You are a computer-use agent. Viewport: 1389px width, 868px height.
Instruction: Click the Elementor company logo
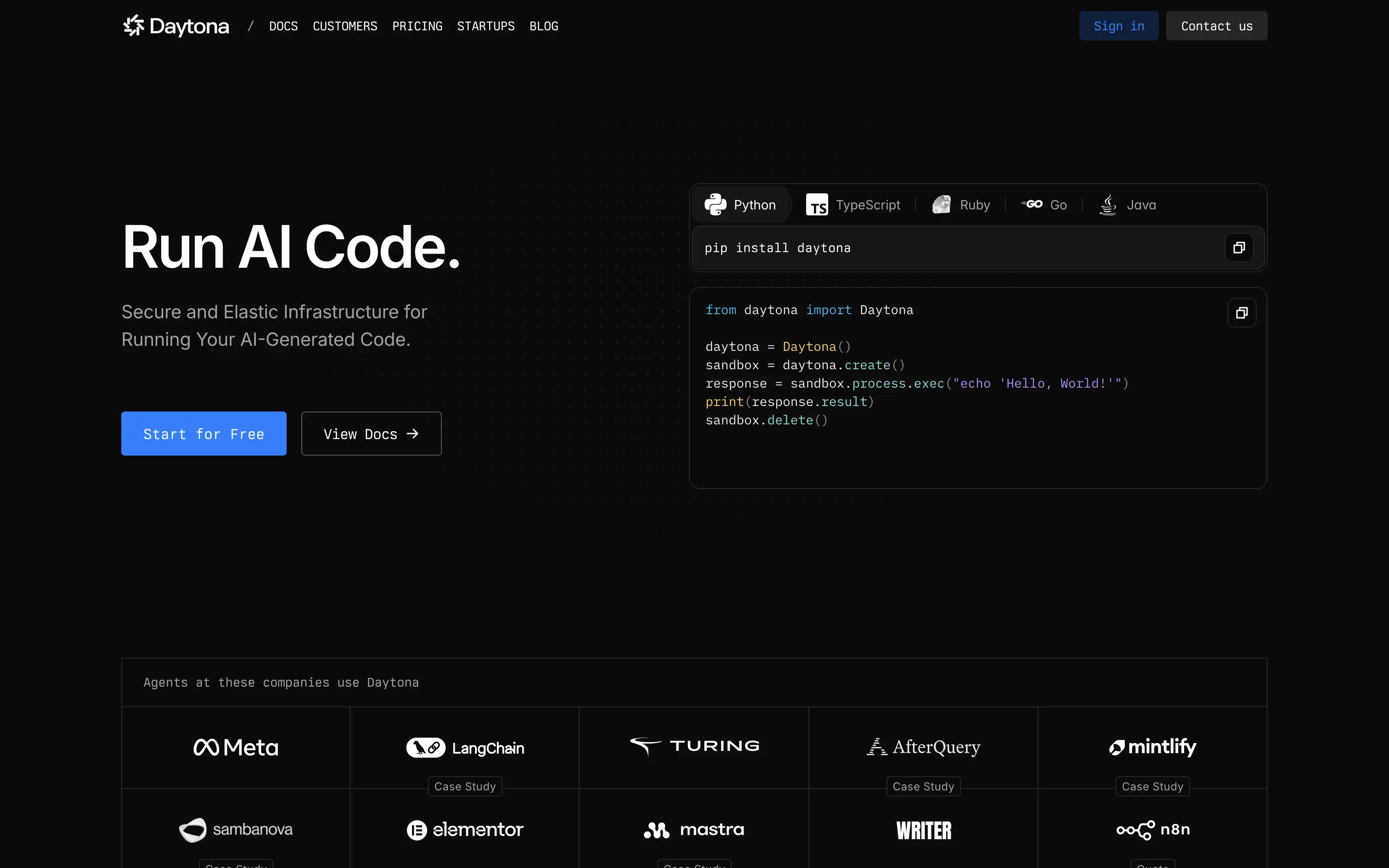pos(465,829)
